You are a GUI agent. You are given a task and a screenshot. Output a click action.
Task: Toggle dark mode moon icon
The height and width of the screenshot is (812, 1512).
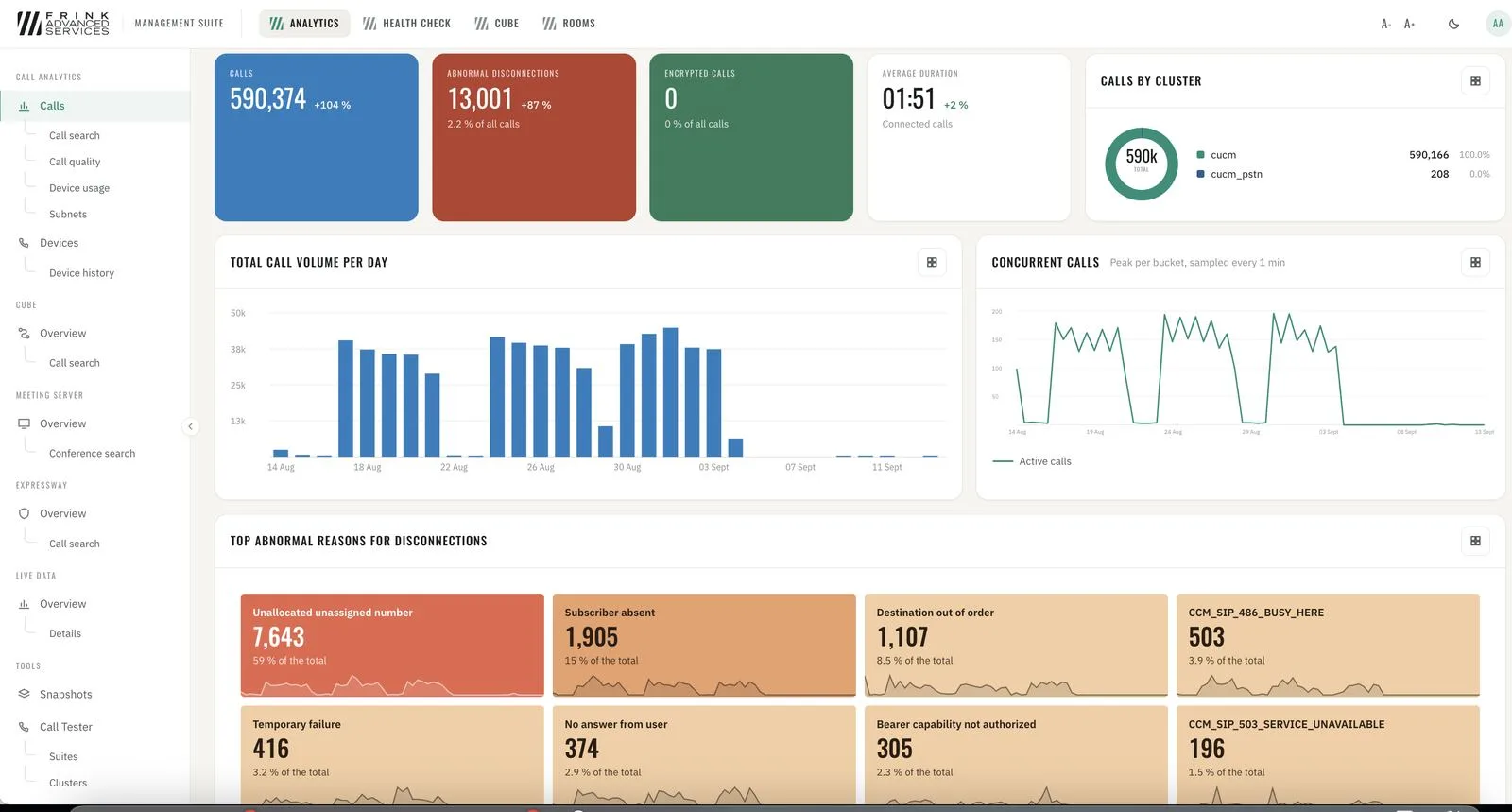[x=1453, y=24]
